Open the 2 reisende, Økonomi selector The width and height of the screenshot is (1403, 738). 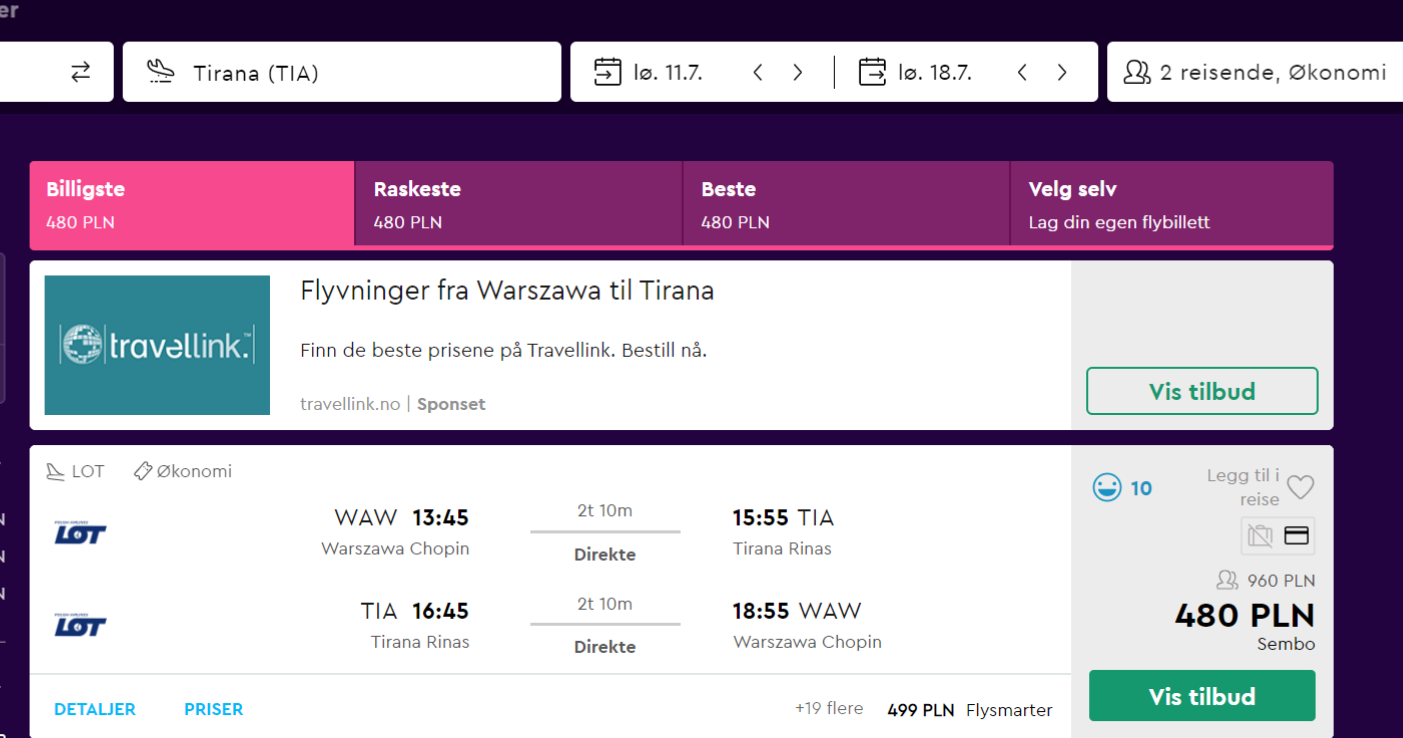click(x=1255, y=72)
